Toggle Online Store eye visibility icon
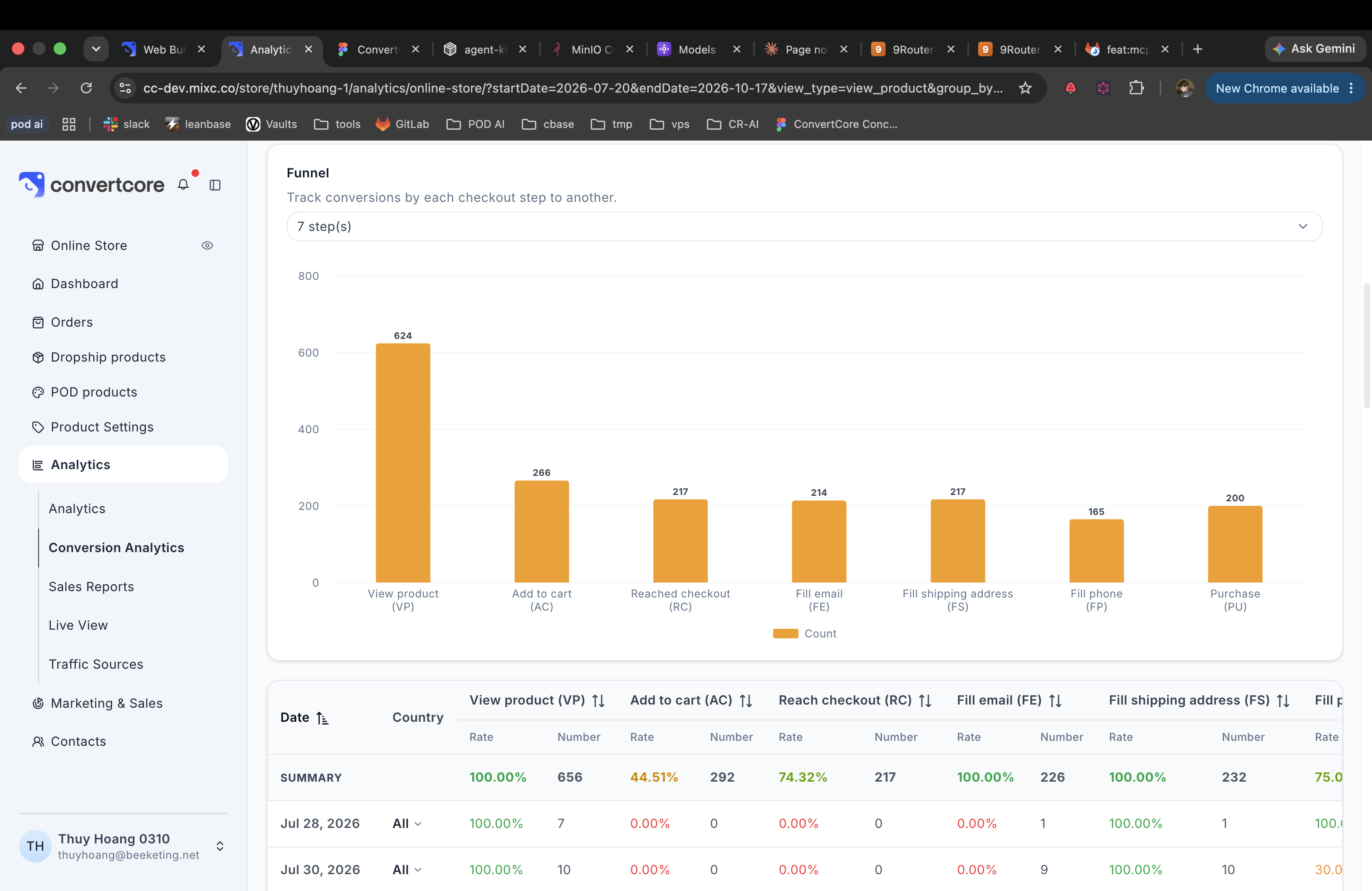 [207, 245]
